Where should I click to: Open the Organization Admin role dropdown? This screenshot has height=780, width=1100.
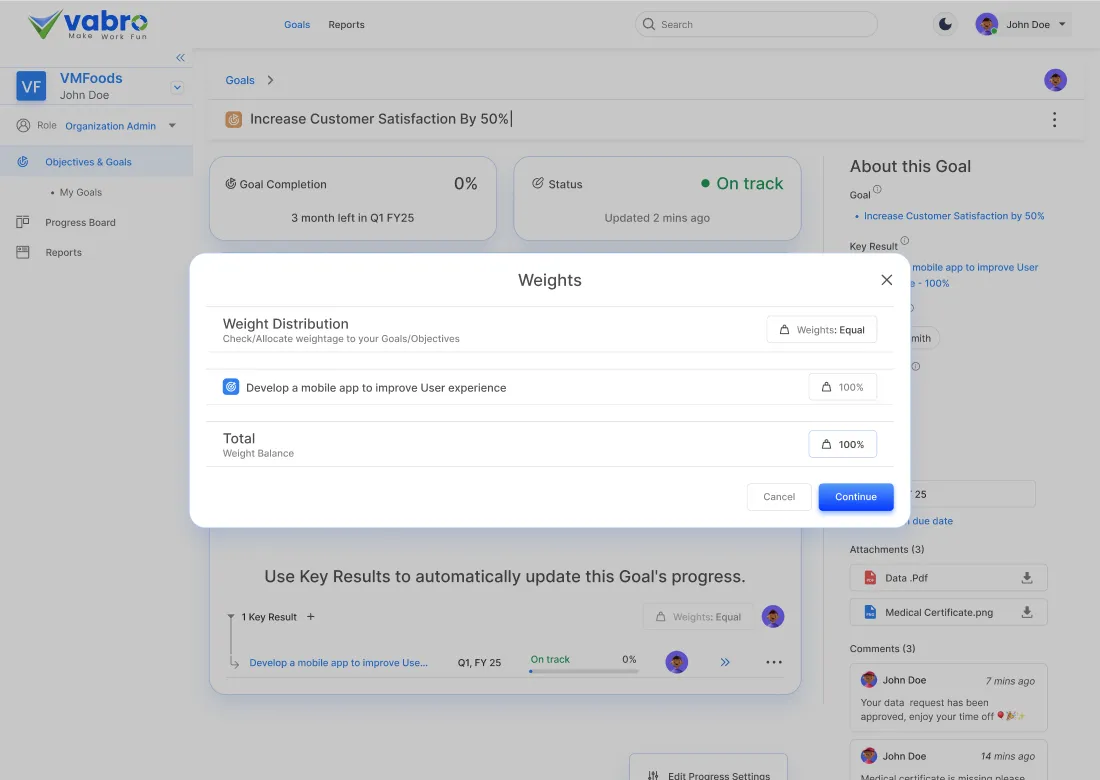click(x=172, y=126)
